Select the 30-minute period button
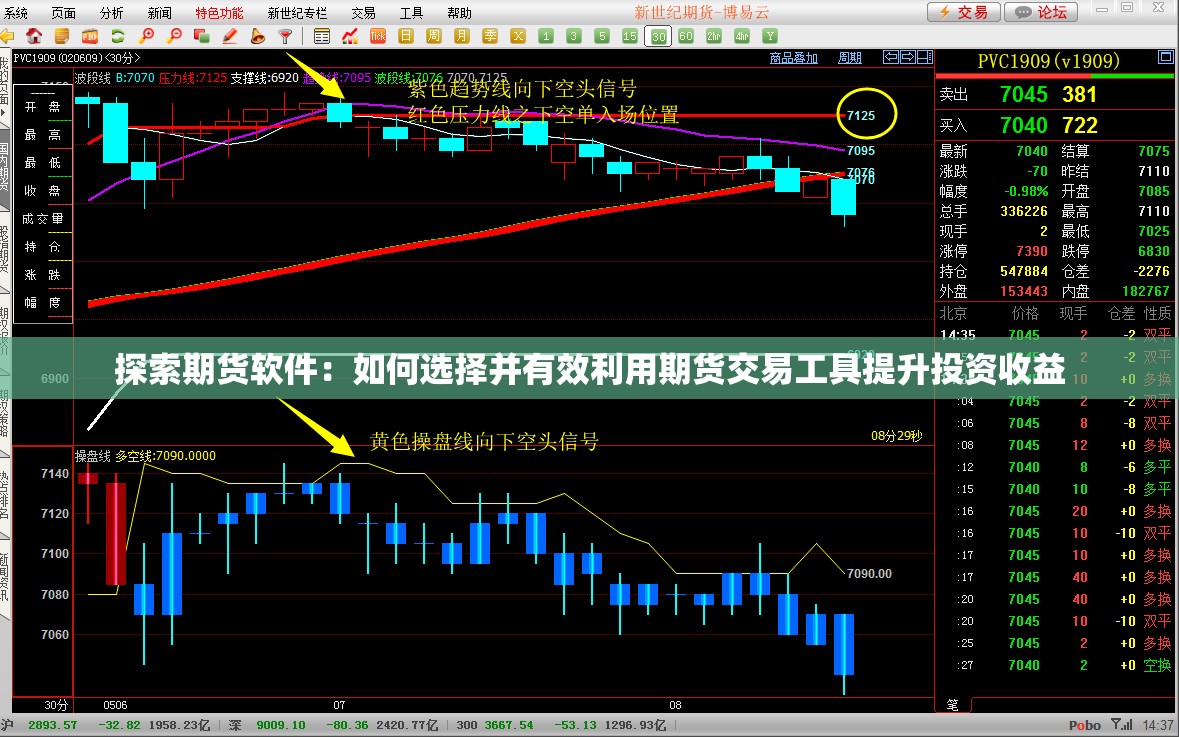The height and width of the screenshot is (737, 1179). pyautogui.click(x=658, y=36)
